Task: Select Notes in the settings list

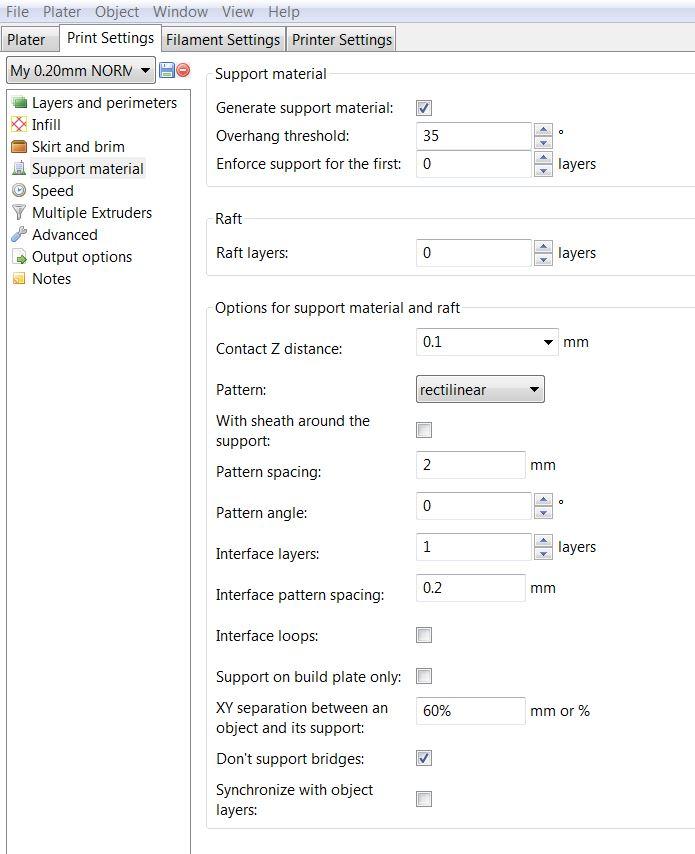Action: (51, 279)
